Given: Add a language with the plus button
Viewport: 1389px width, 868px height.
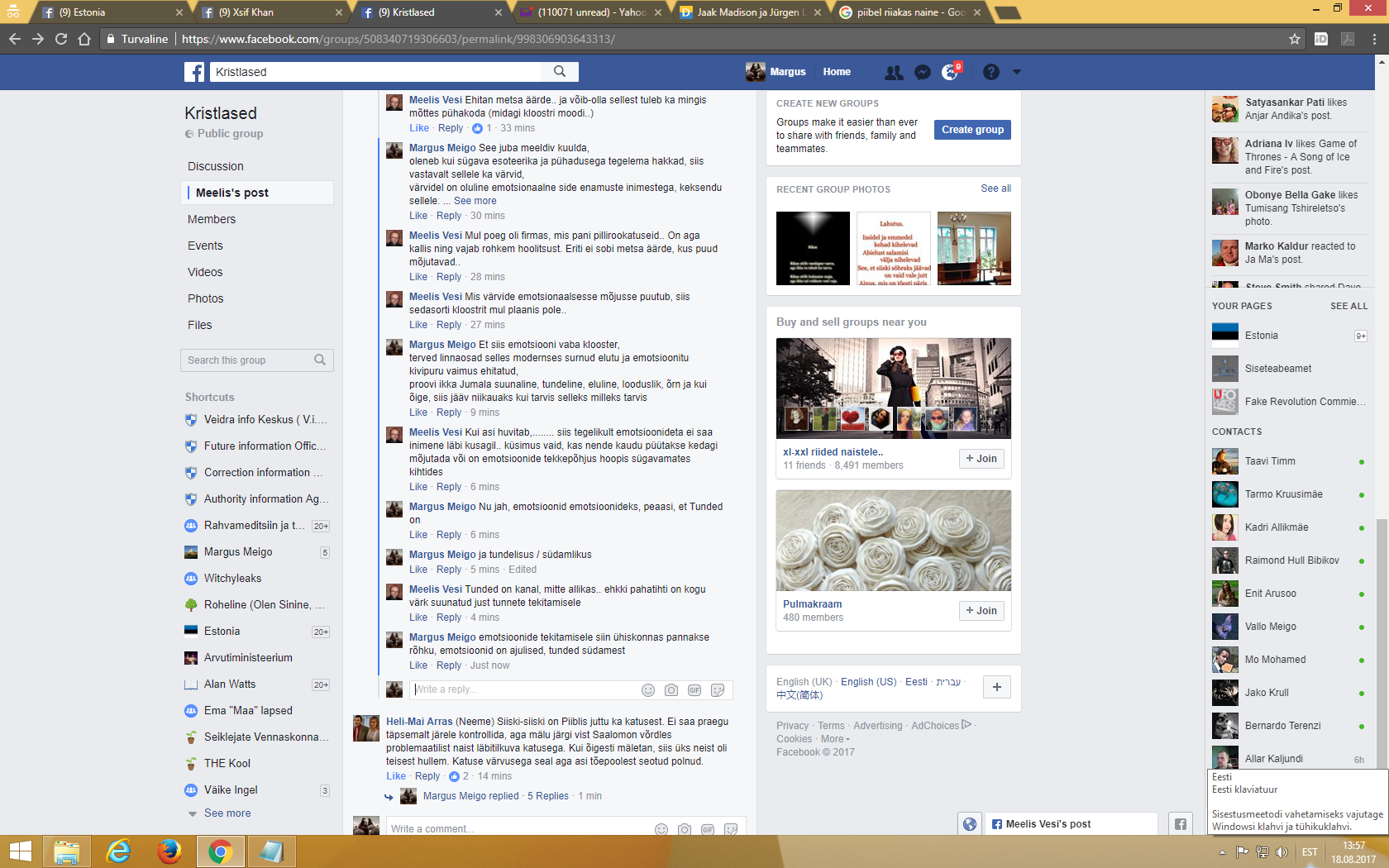Looking at the screenshot, I should [997, 687].
